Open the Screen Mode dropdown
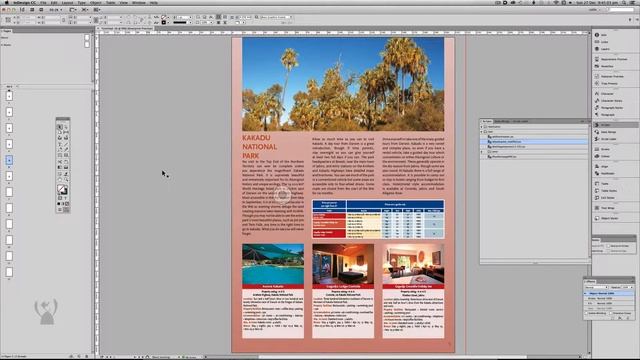This screenshot has height=360, width=640. tap(85, 9)
